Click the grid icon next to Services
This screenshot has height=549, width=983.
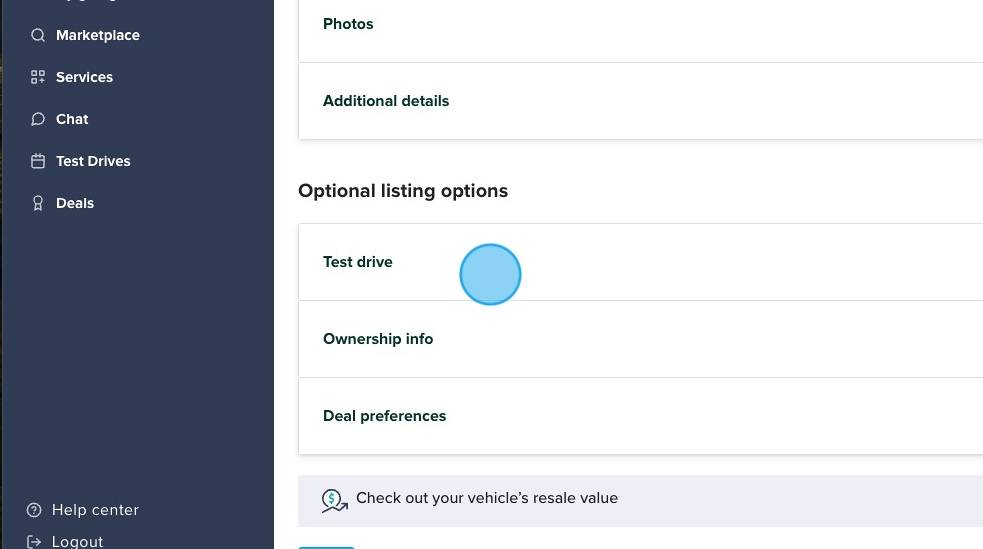[38, 77]
